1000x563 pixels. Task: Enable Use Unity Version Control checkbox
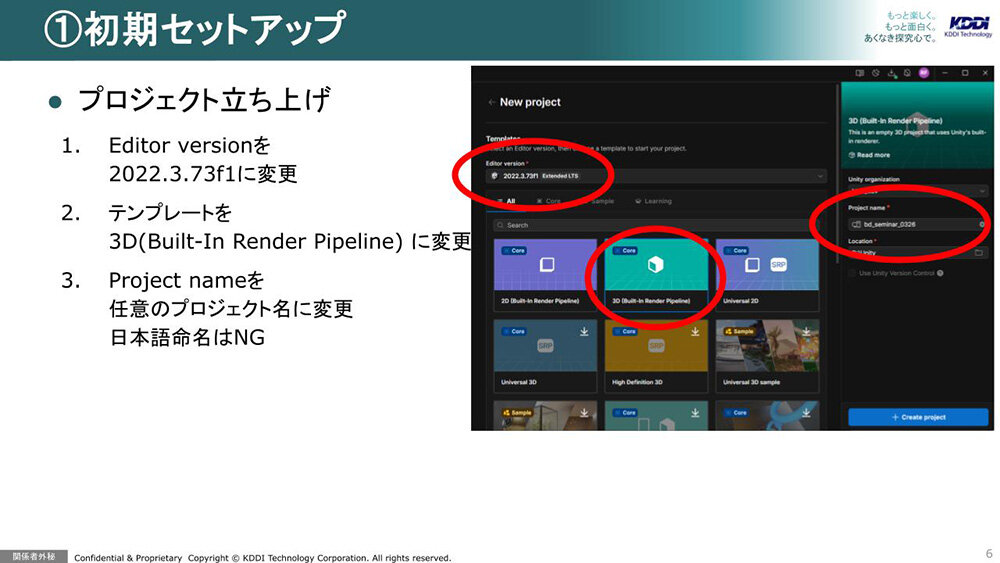tap(853, 272)
